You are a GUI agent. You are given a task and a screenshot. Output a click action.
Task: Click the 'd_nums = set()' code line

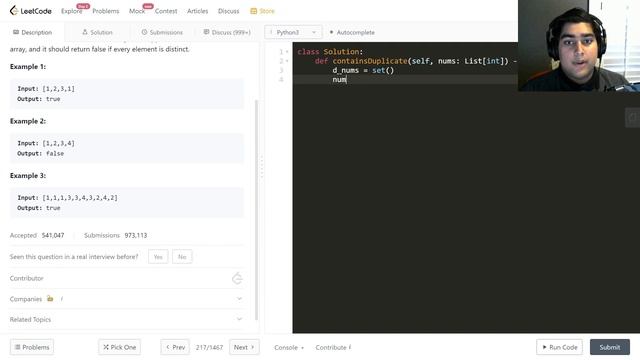point(363,70)
